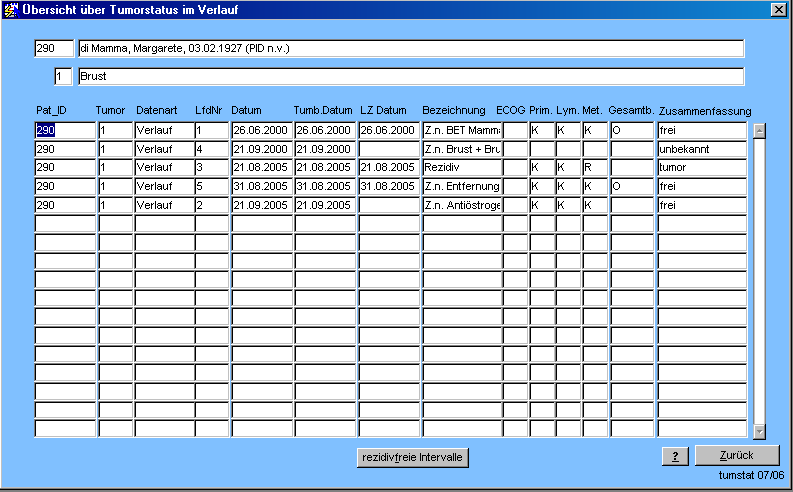Select Bezeichnung cell Z.n. BET Mamma
793x492 pixels.
461,130
